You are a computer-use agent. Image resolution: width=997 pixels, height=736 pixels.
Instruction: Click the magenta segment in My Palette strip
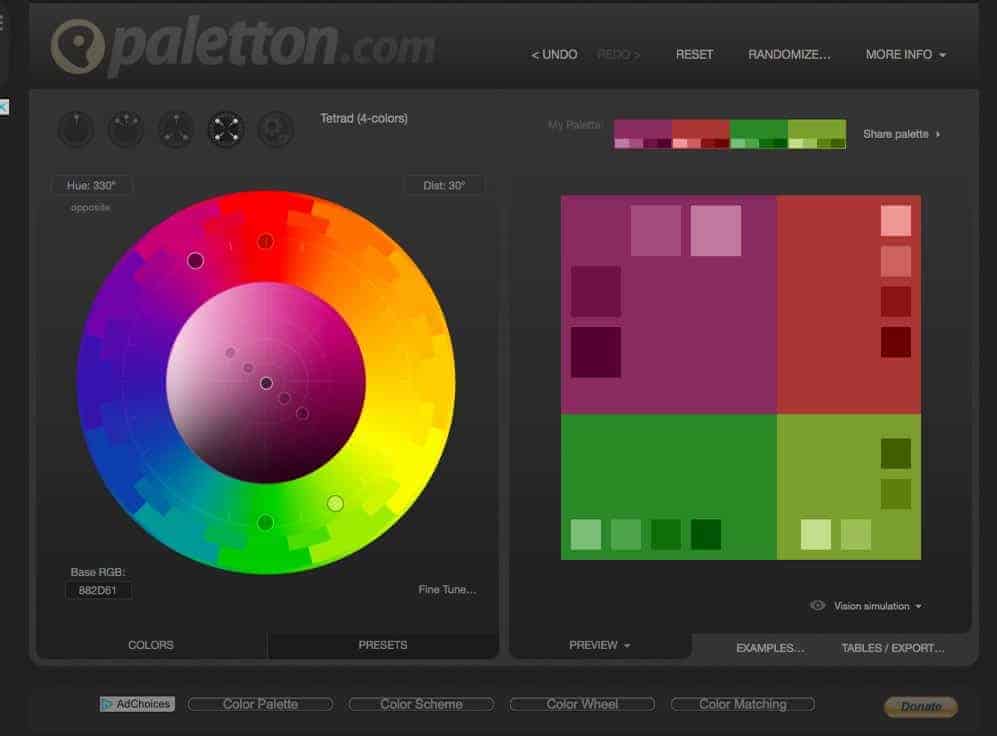pos(643,129)
